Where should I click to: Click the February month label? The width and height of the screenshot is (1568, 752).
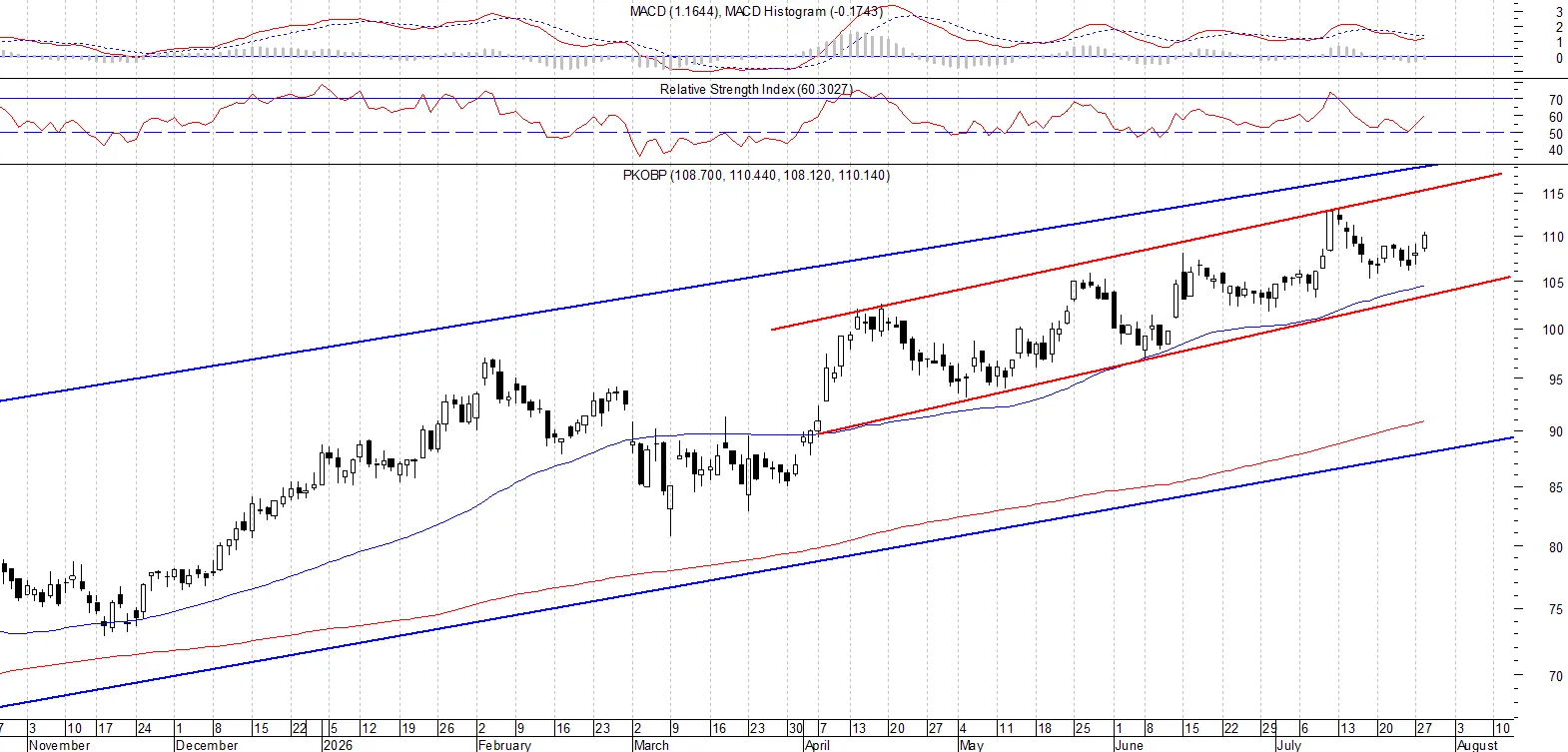point(504,745)
